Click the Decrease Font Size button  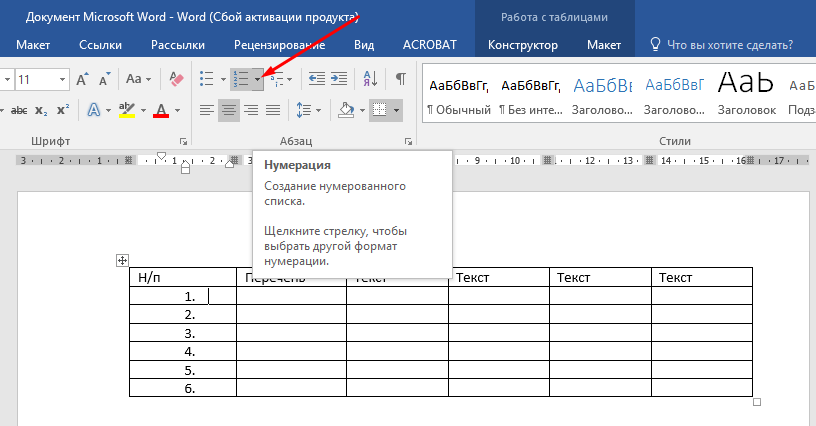[x=105, y=79]
